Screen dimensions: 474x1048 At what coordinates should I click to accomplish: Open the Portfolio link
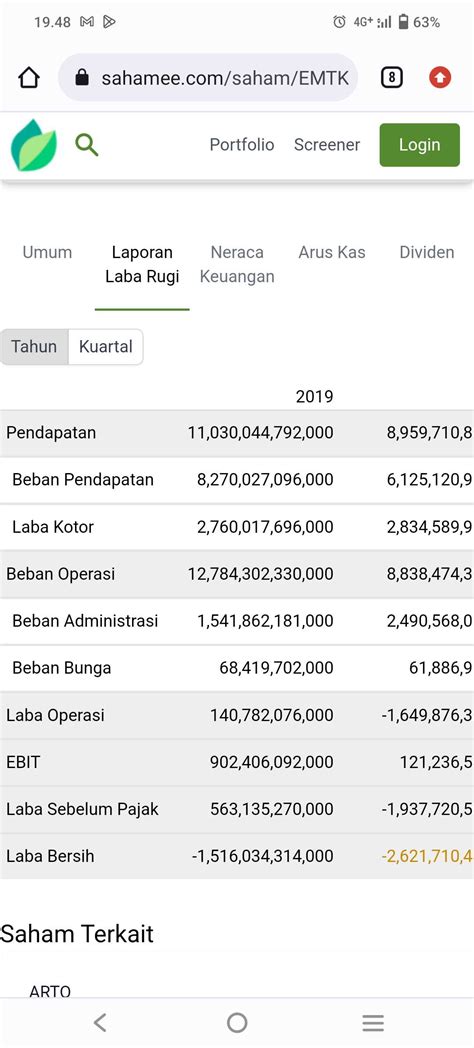coord(242,145)
